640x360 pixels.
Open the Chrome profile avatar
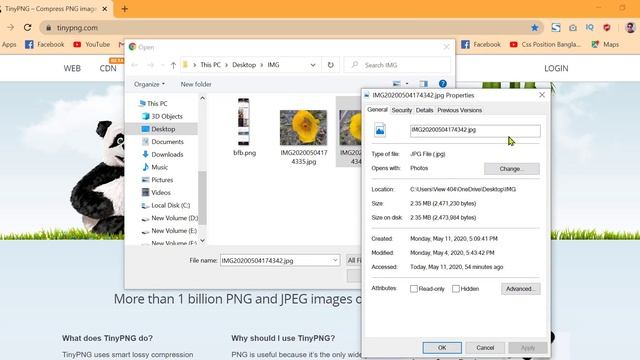630,28
